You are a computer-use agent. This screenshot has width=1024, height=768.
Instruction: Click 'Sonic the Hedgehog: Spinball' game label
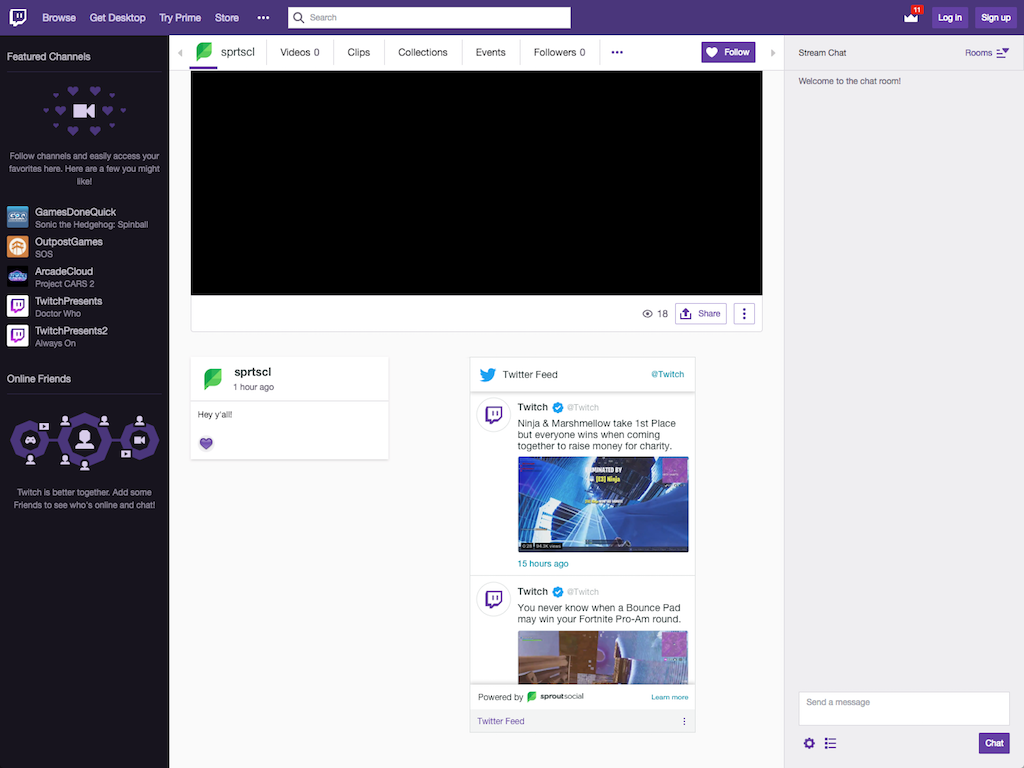[x=91, y=225]
